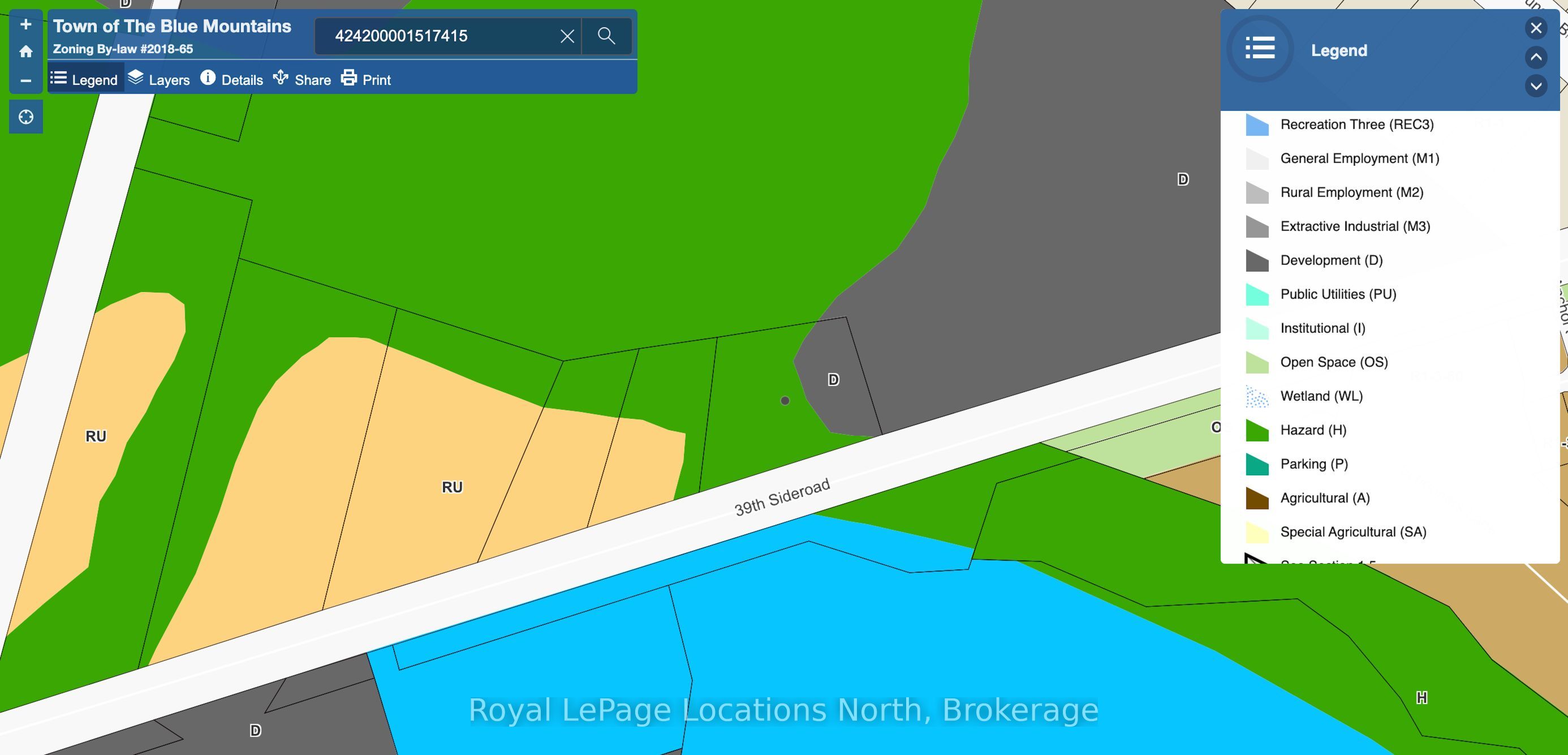Click the zoom out minus button
The width and height of the screenshot is (1568, 755).
click(25, 80)
